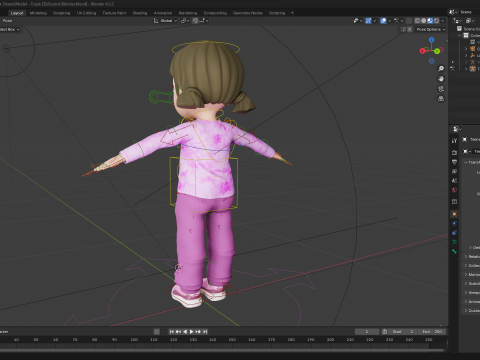Viewport: 480px width, 360px height.
Task: Jump to the timeline start frame
Action: [x=172, y=332]
